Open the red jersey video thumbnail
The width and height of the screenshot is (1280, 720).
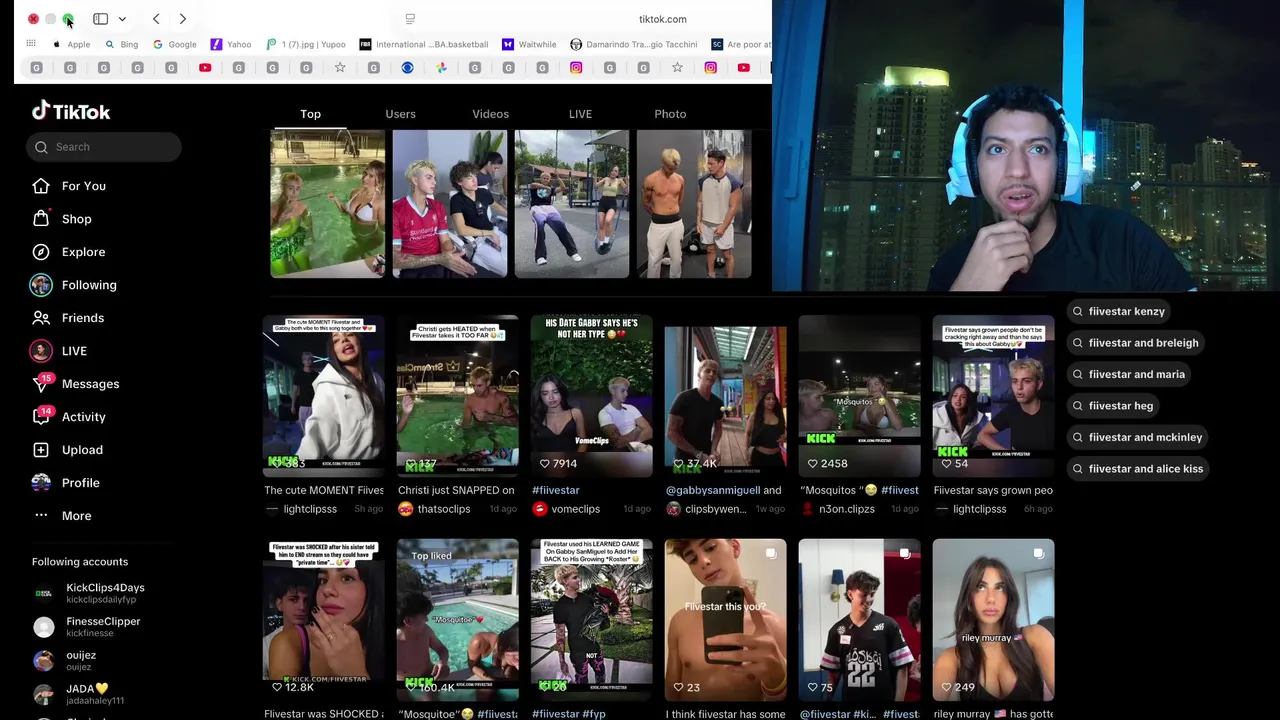(x=449, y=203)
